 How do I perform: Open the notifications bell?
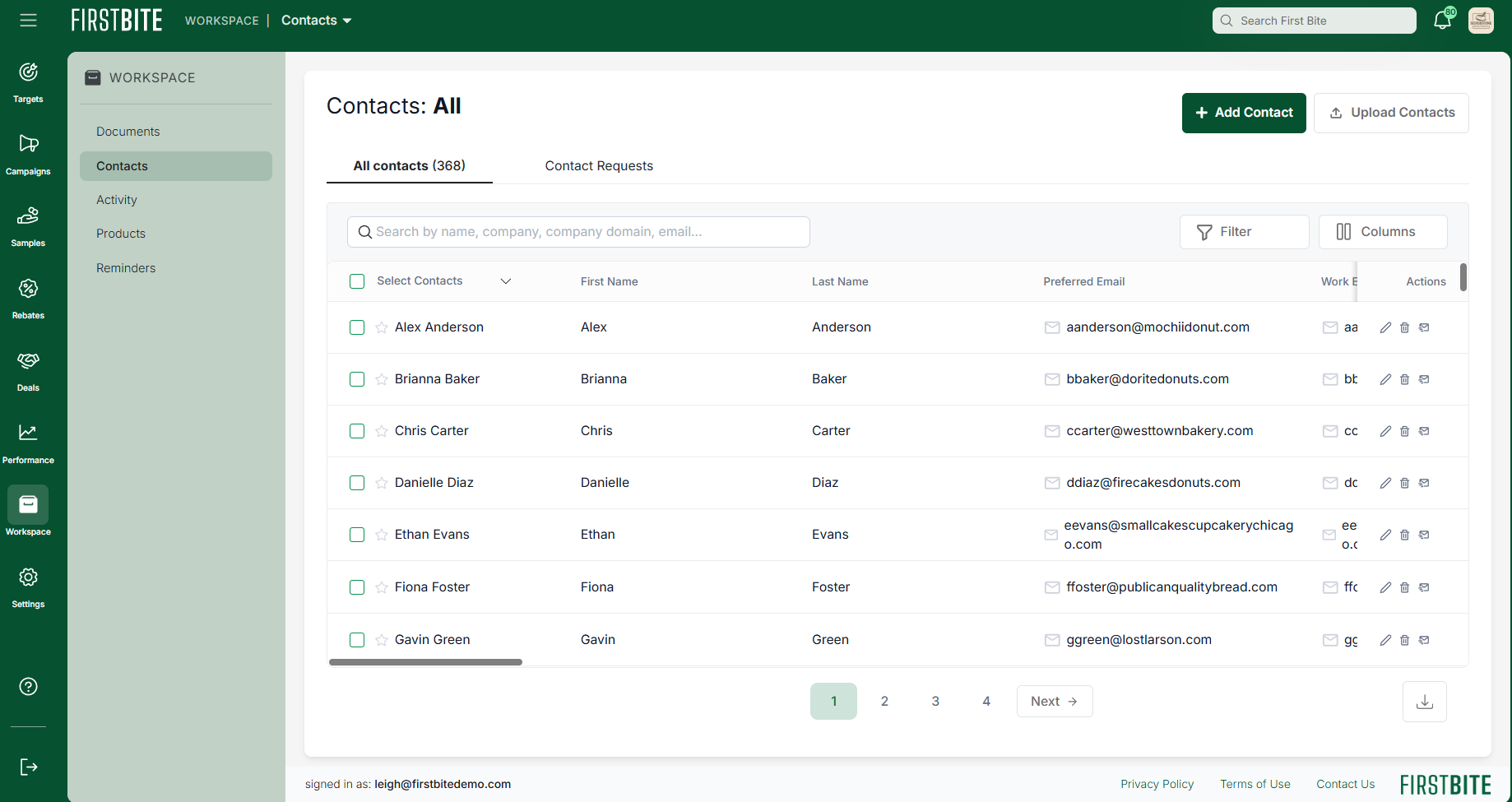tap(1443, 21)
